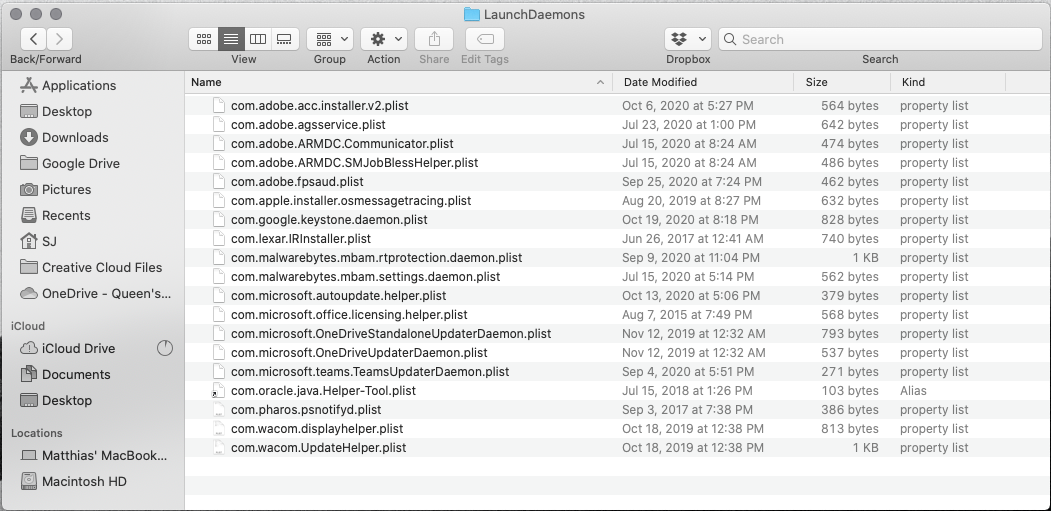The image size is (1051, 511).
Task: Click the Share toolbar button
Action: click(434, 39)
